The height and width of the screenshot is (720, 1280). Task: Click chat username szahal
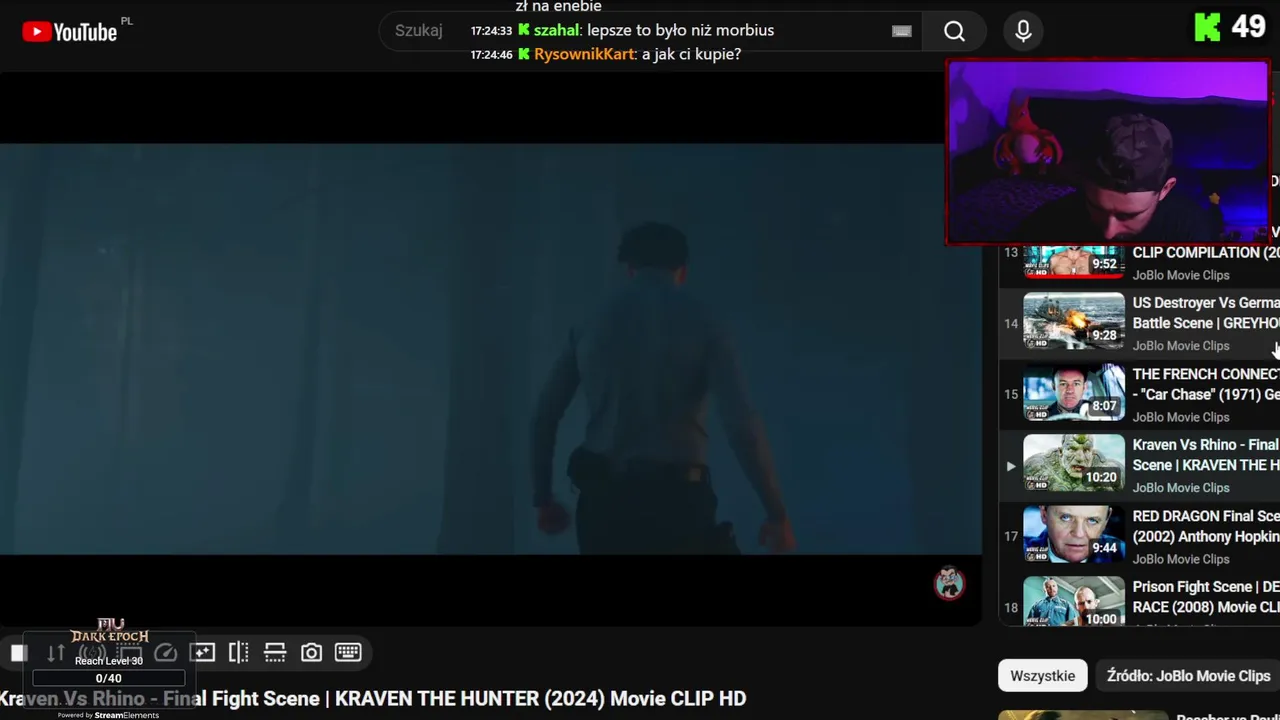click(556, 30)
